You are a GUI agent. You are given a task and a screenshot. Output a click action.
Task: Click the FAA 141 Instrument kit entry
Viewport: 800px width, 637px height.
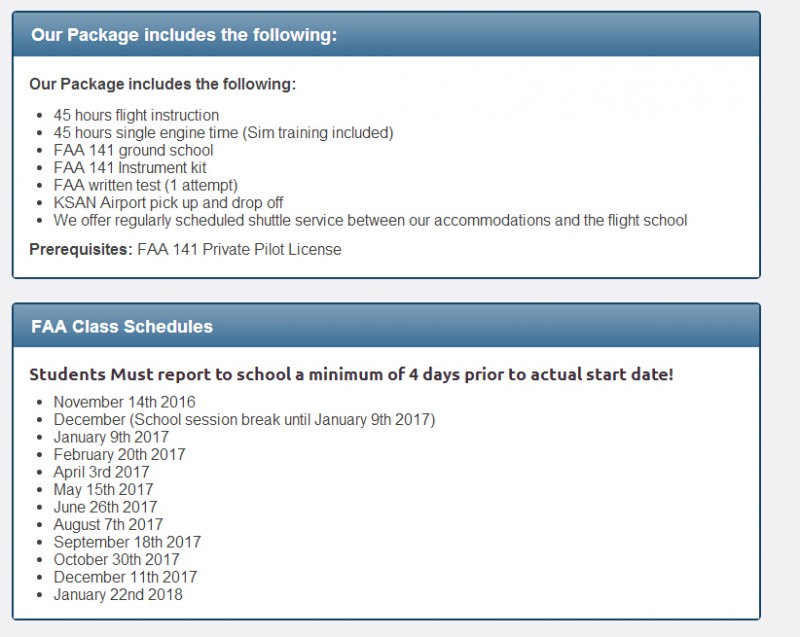130,168
